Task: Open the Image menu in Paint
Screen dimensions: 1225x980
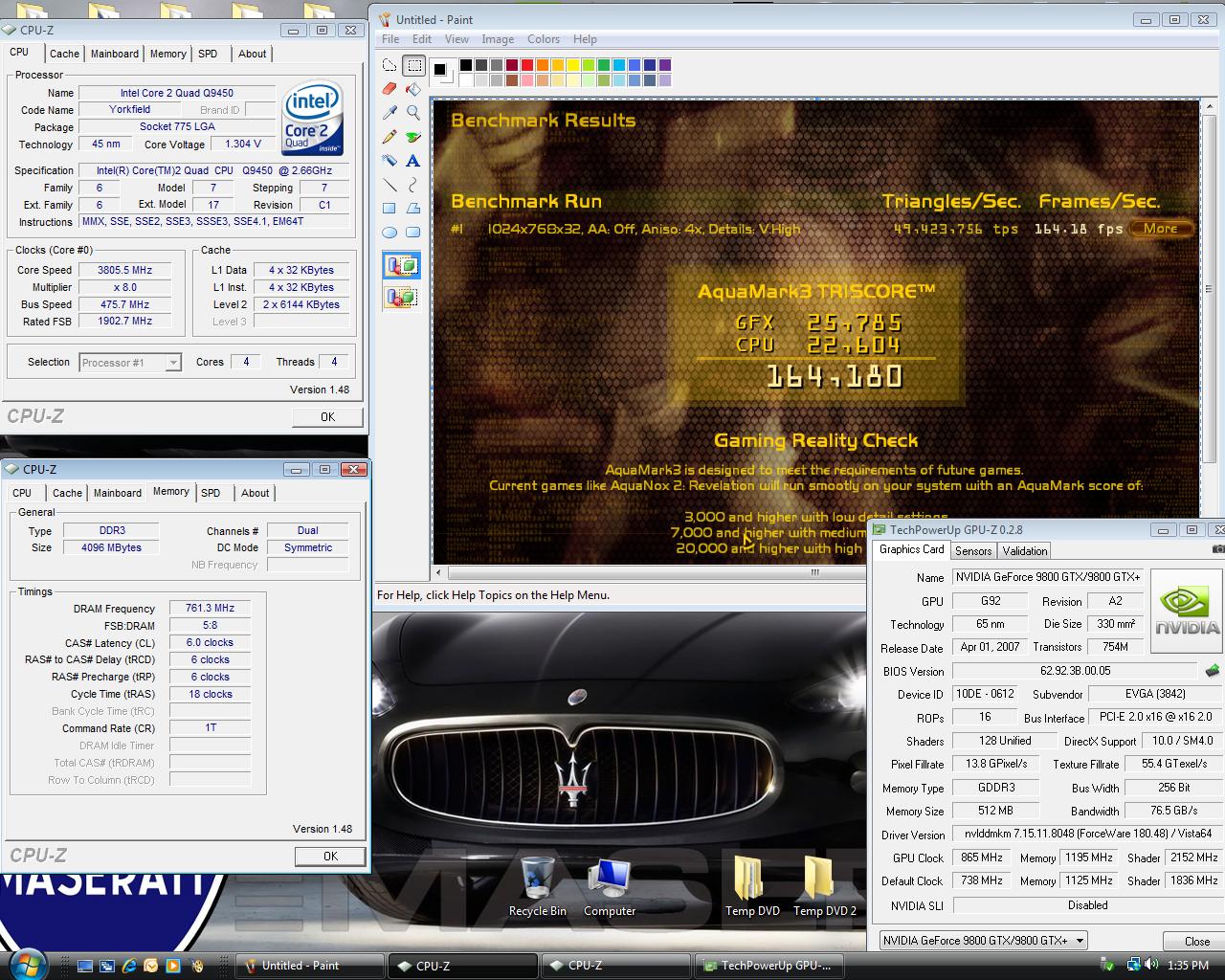Action: tap(498, 39)
